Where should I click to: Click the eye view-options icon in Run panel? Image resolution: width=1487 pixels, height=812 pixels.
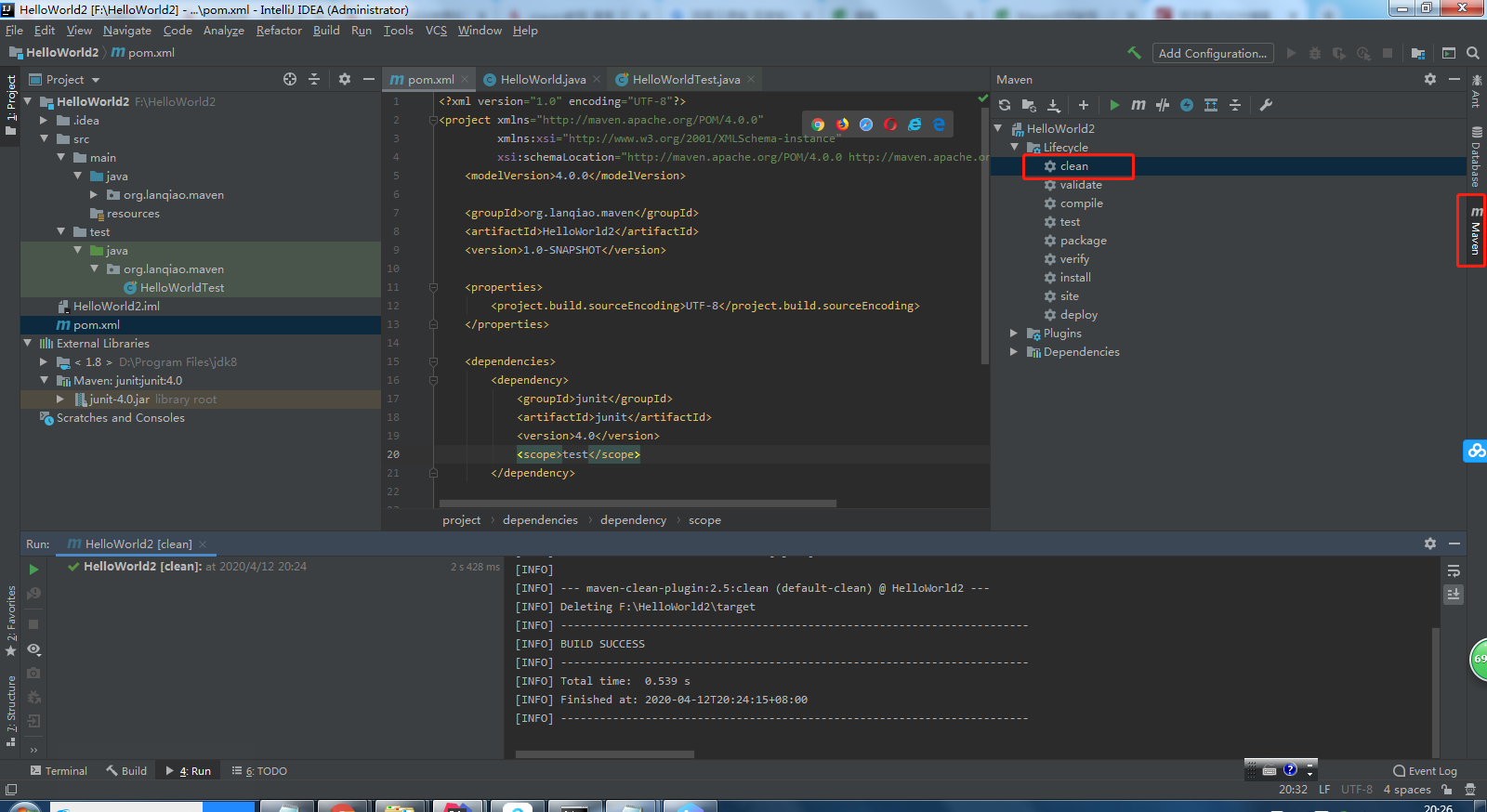[x=33, y=649]
